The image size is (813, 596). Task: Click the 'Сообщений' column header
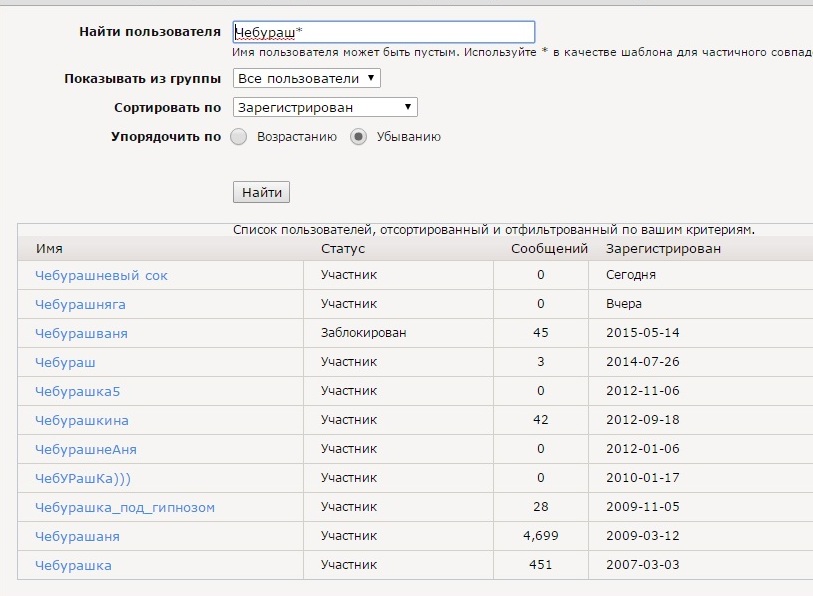549,248
